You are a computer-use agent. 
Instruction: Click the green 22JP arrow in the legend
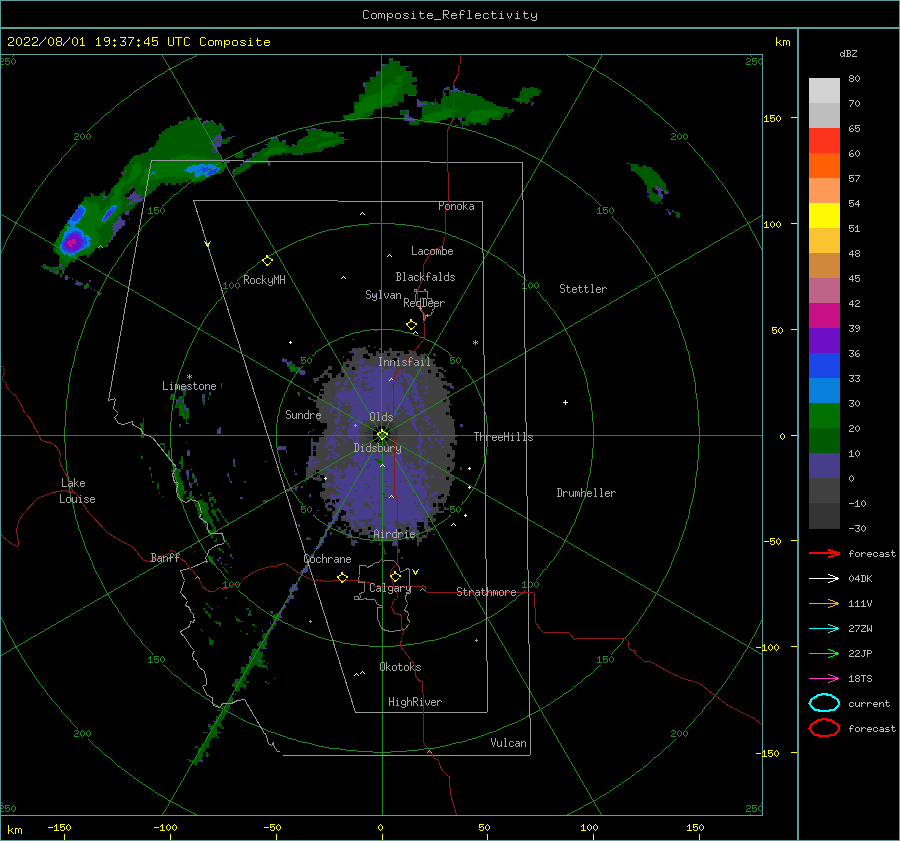[824, 653]
